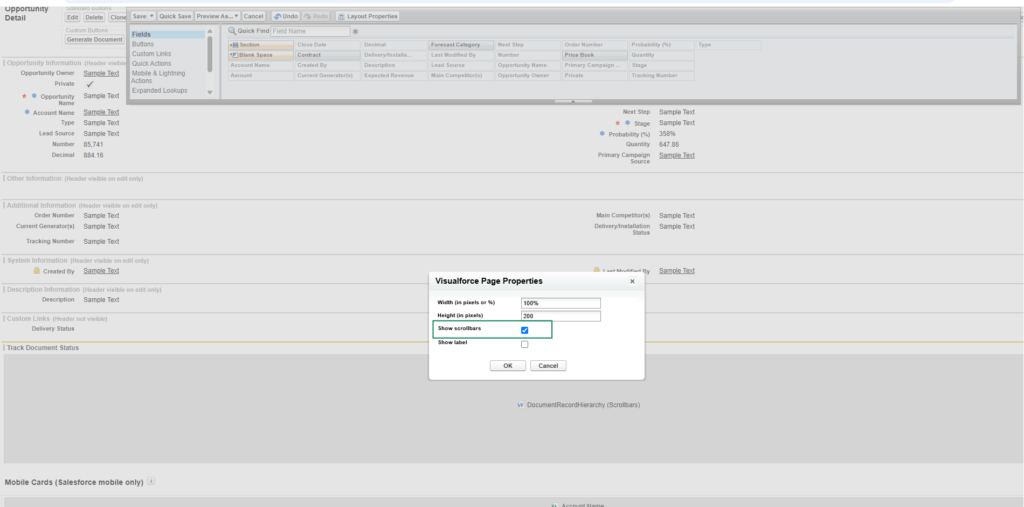
Task: Click the blue dot beside Probability (%)
Action: [x=602, y=134]
